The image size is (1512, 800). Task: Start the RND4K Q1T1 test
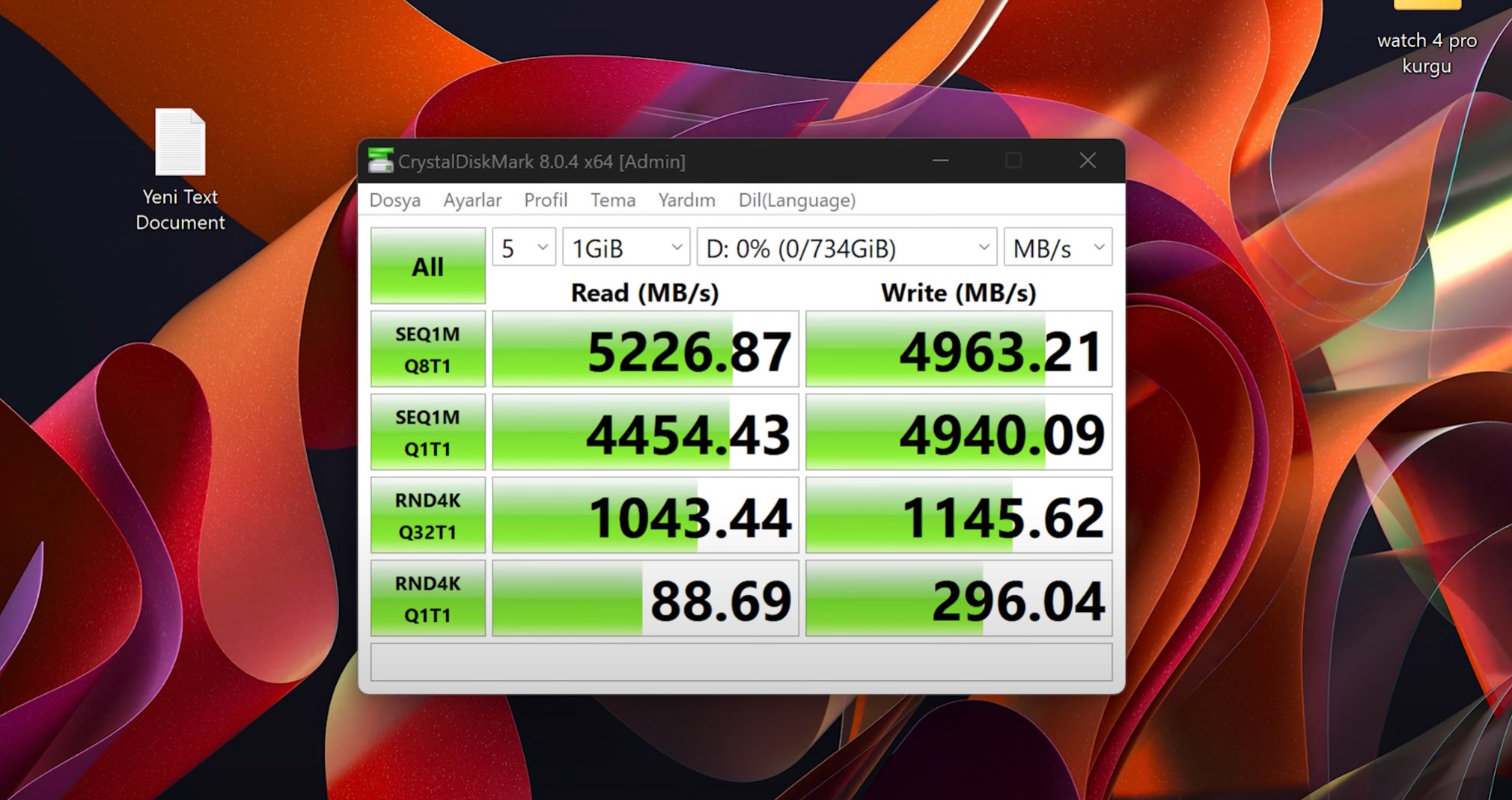(428, 598)
